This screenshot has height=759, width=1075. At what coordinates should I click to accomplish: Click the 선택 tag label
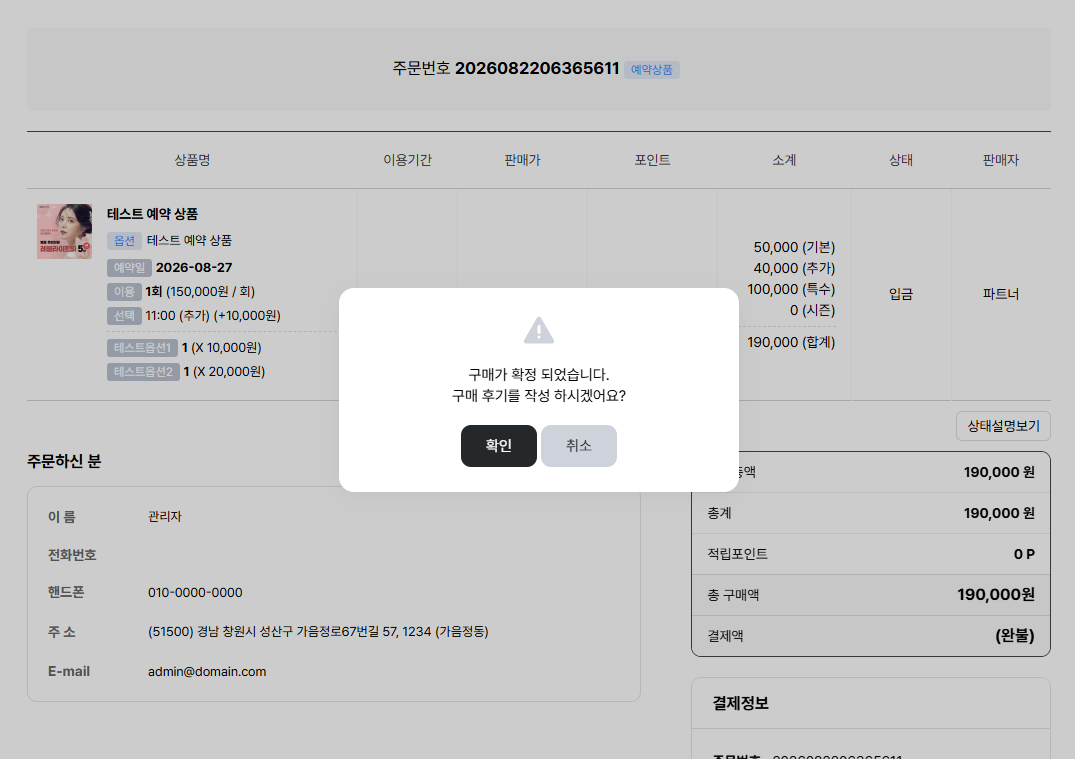(x=124, y=316)
